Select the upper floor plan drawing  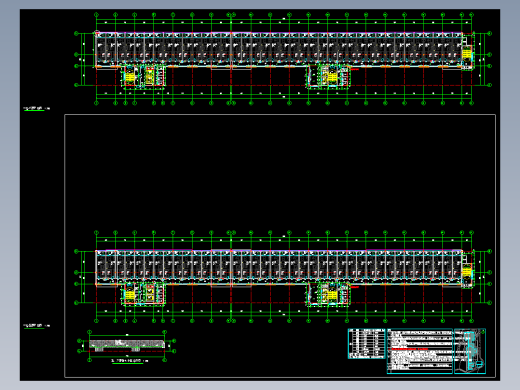point(283,59)
